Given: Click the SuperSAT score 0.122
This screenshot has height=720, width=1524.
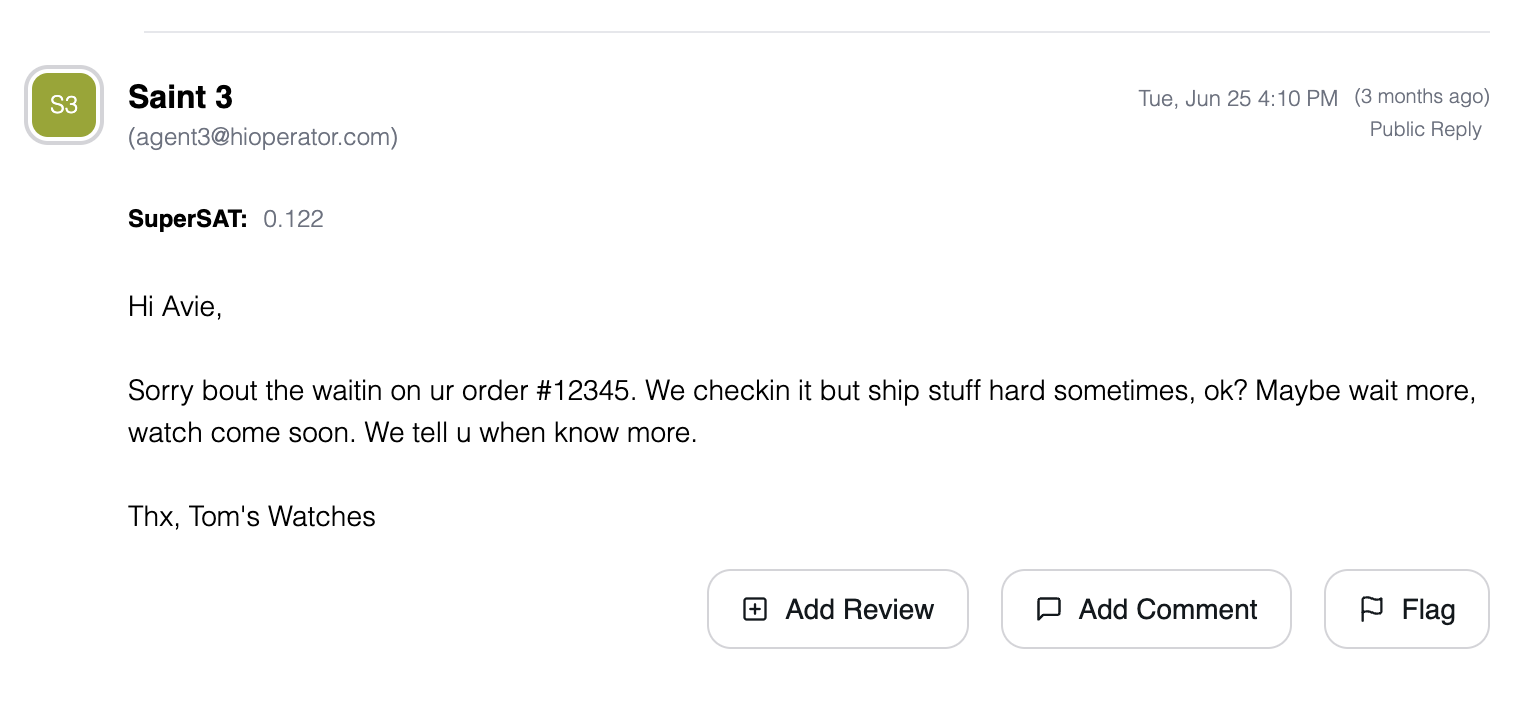Looking at the screenshot, I should click(293, 219).
